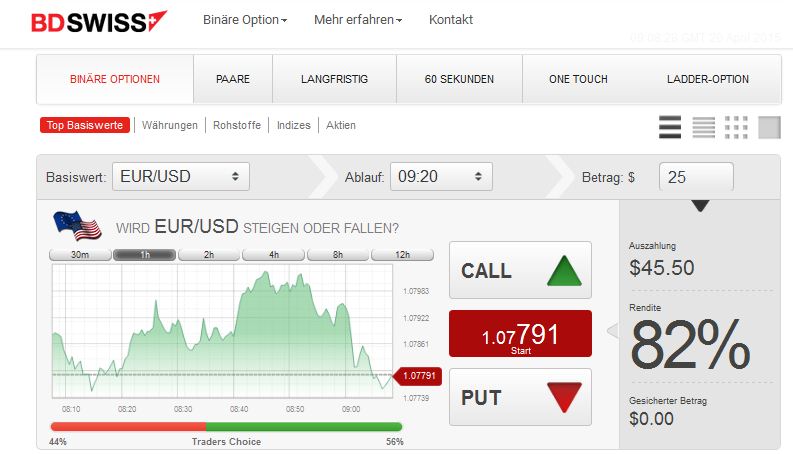Switch to the thin-lines compact view icon
793x454 pixels.
(x=703, y=127)
